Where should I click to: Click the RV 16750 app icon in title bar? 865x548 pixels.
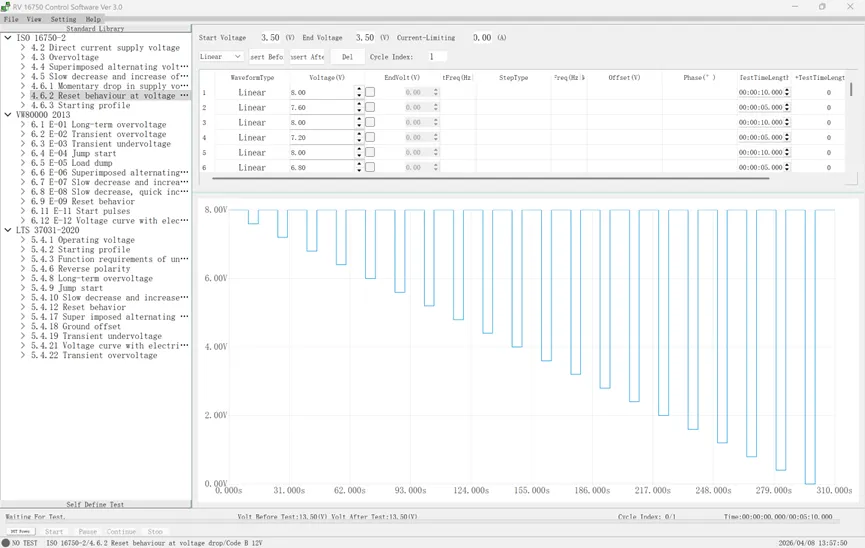(x=6, y=6)
